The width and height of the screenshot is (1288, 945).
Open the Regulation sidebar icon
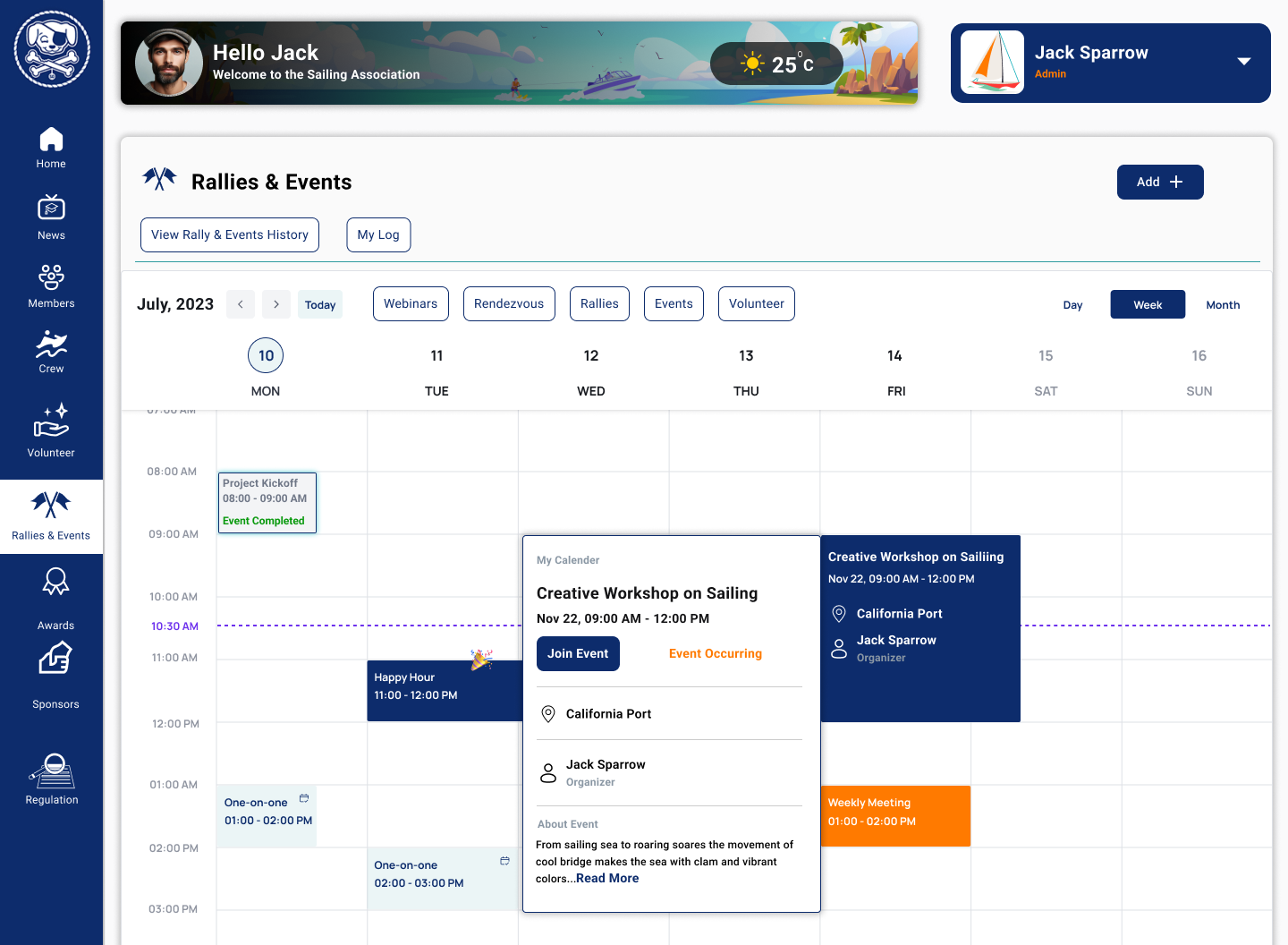pos(52,770)
